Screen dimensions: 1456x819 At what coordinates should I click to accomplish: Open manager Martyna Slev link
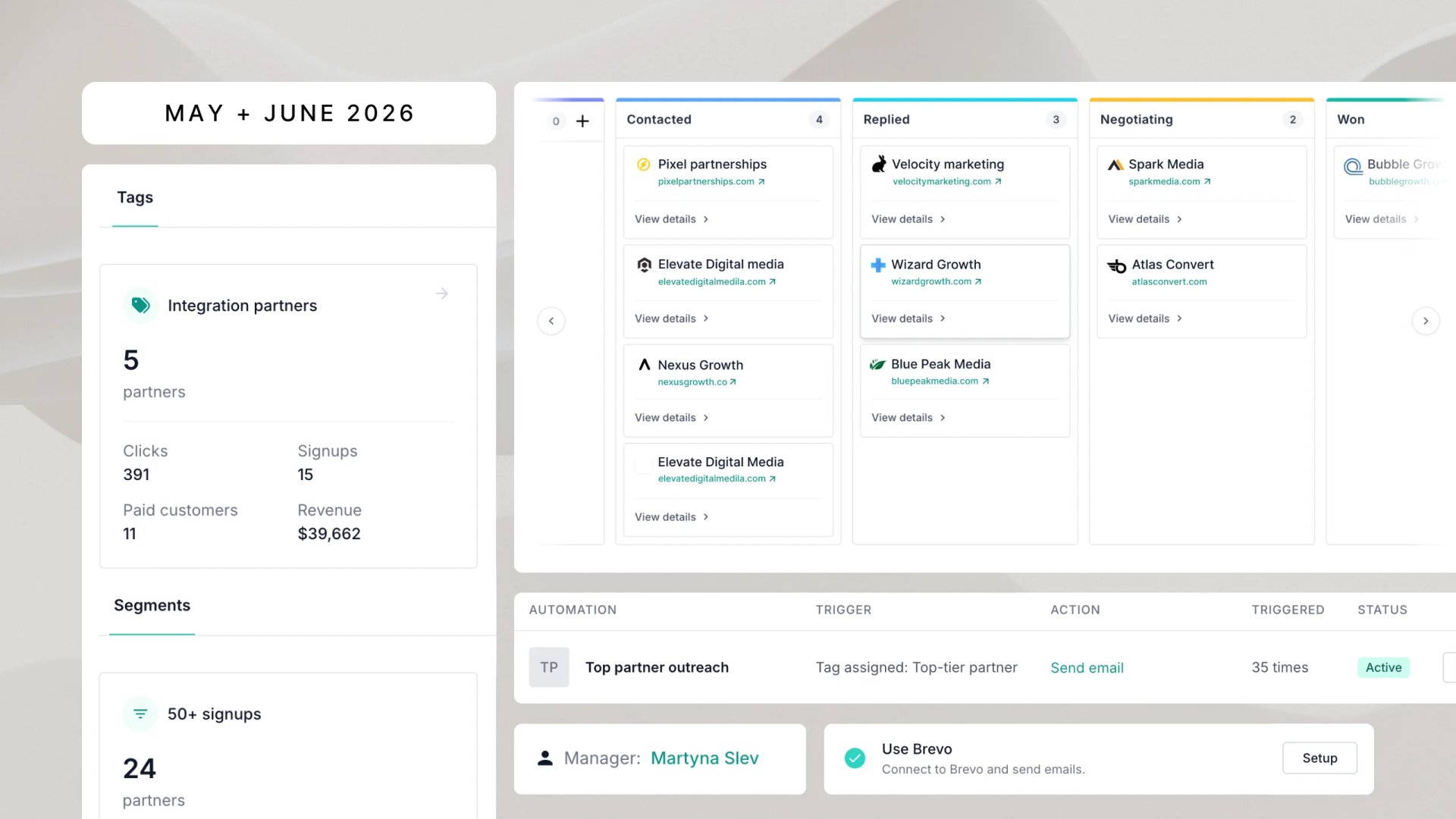click(704, 758)
